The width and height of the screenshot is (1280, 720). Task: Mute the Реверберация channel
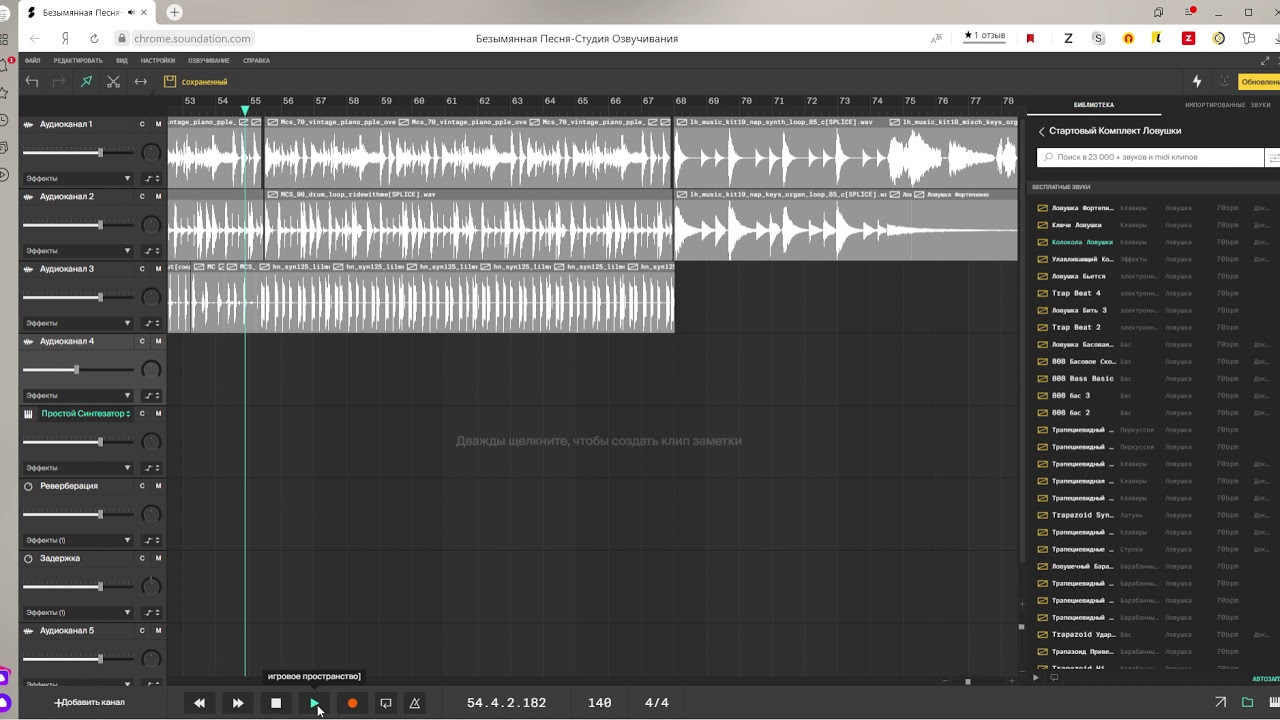158,486
